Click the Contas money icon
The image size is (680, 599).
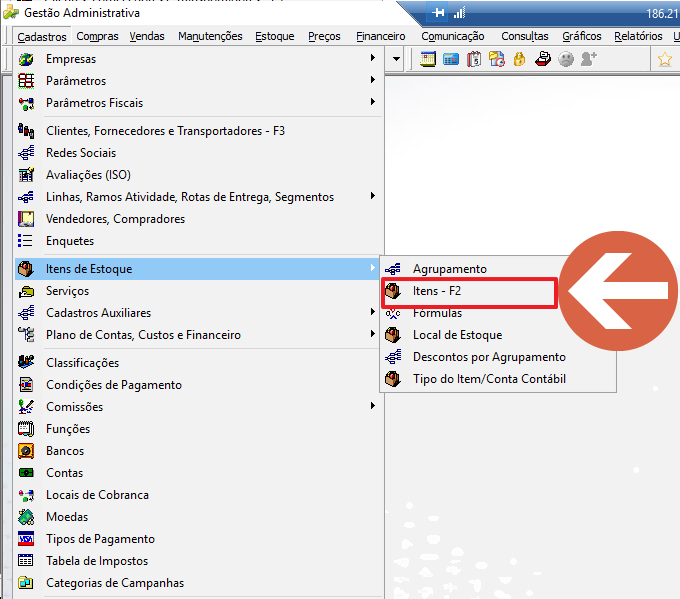26,473
